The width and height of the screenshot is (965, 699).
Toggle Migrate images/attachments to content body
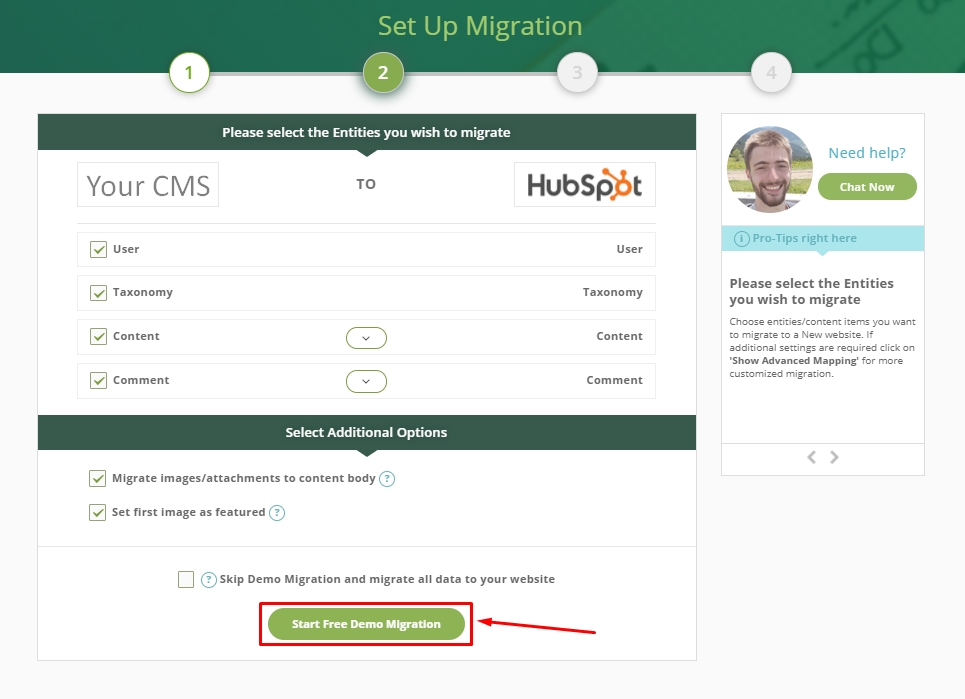coord(97,479)
